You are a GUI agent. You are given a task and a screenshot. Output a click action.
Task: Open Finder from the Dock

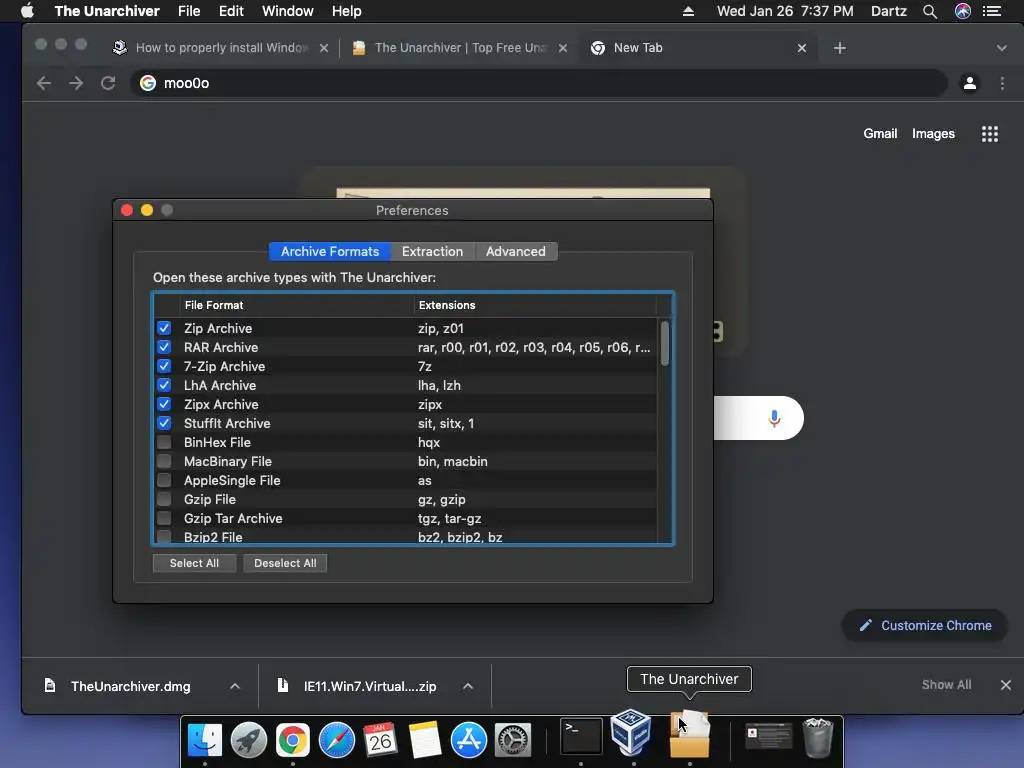[204, 740]
